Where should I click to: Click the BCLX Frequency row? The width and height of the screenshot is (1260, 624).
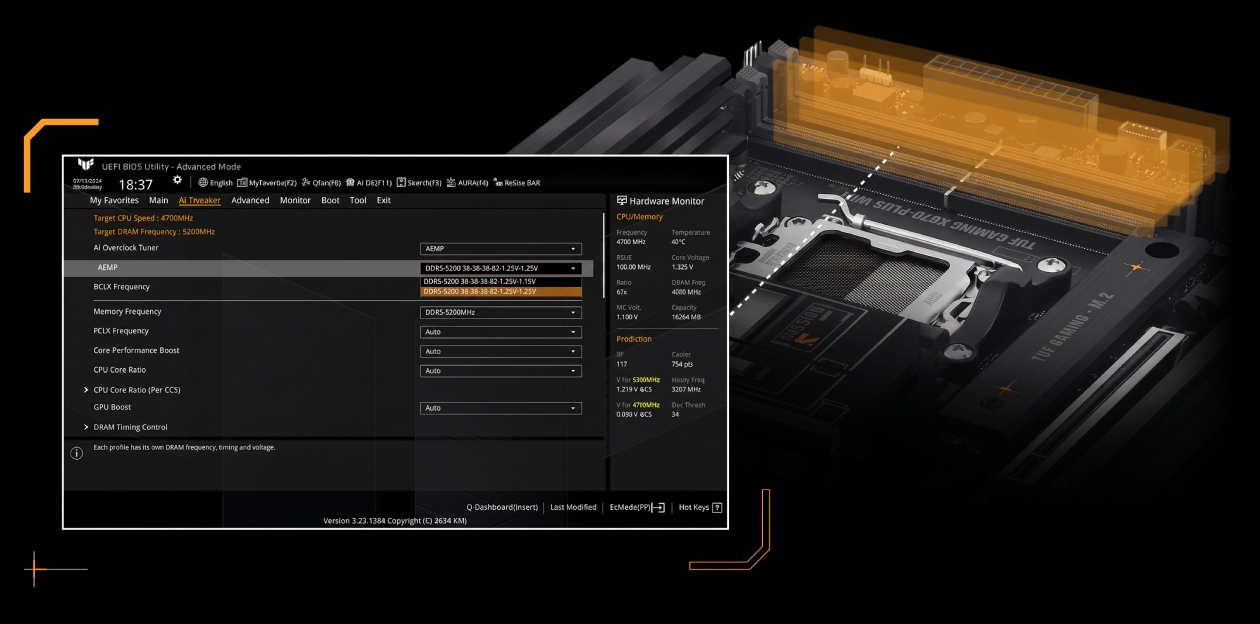(334, 287)
